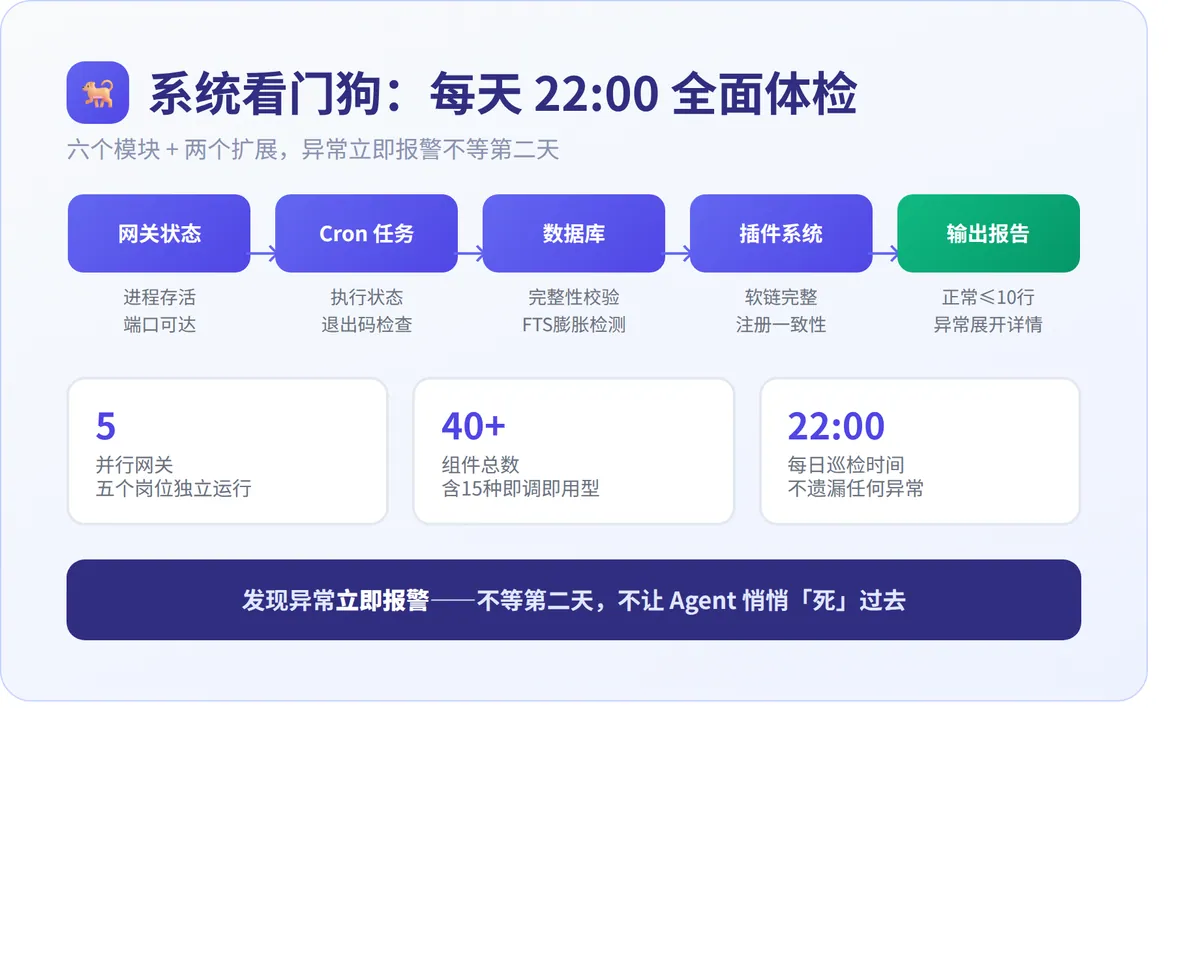Select the 数据库 module box
The image size is (1200, 978).
574,233
